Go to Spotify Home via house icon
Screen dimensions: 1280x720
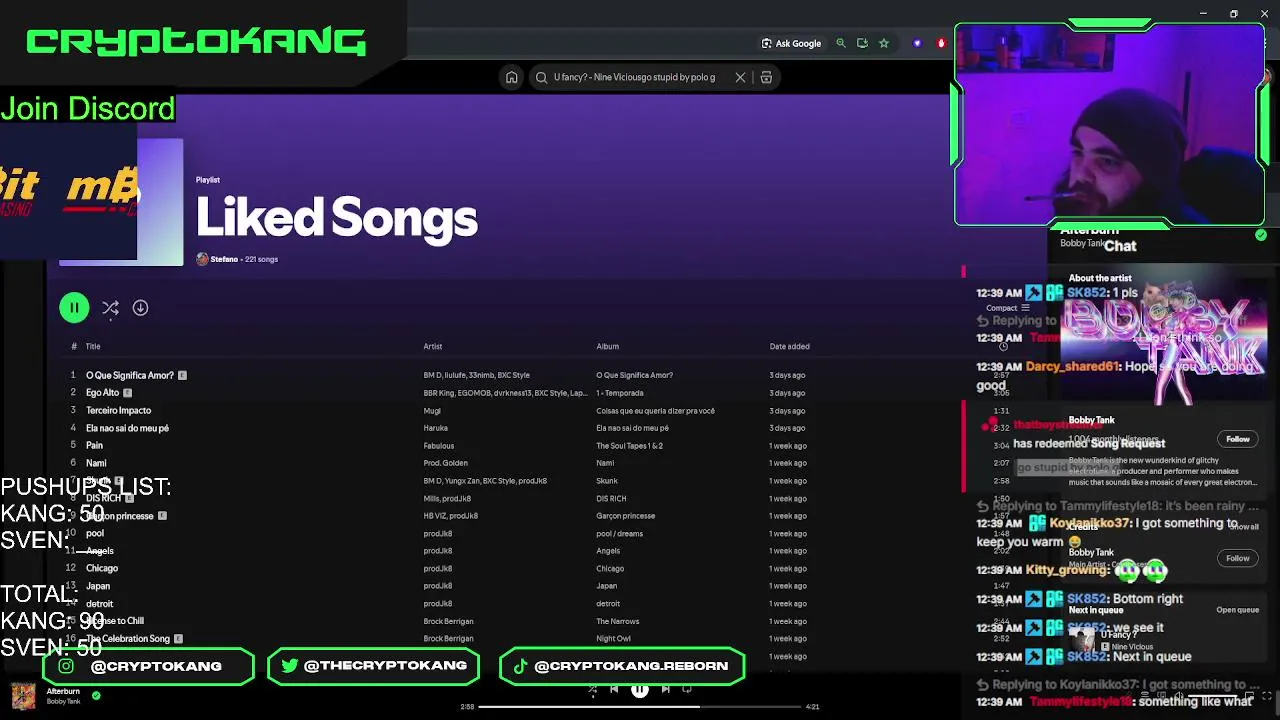pos(511,77)
